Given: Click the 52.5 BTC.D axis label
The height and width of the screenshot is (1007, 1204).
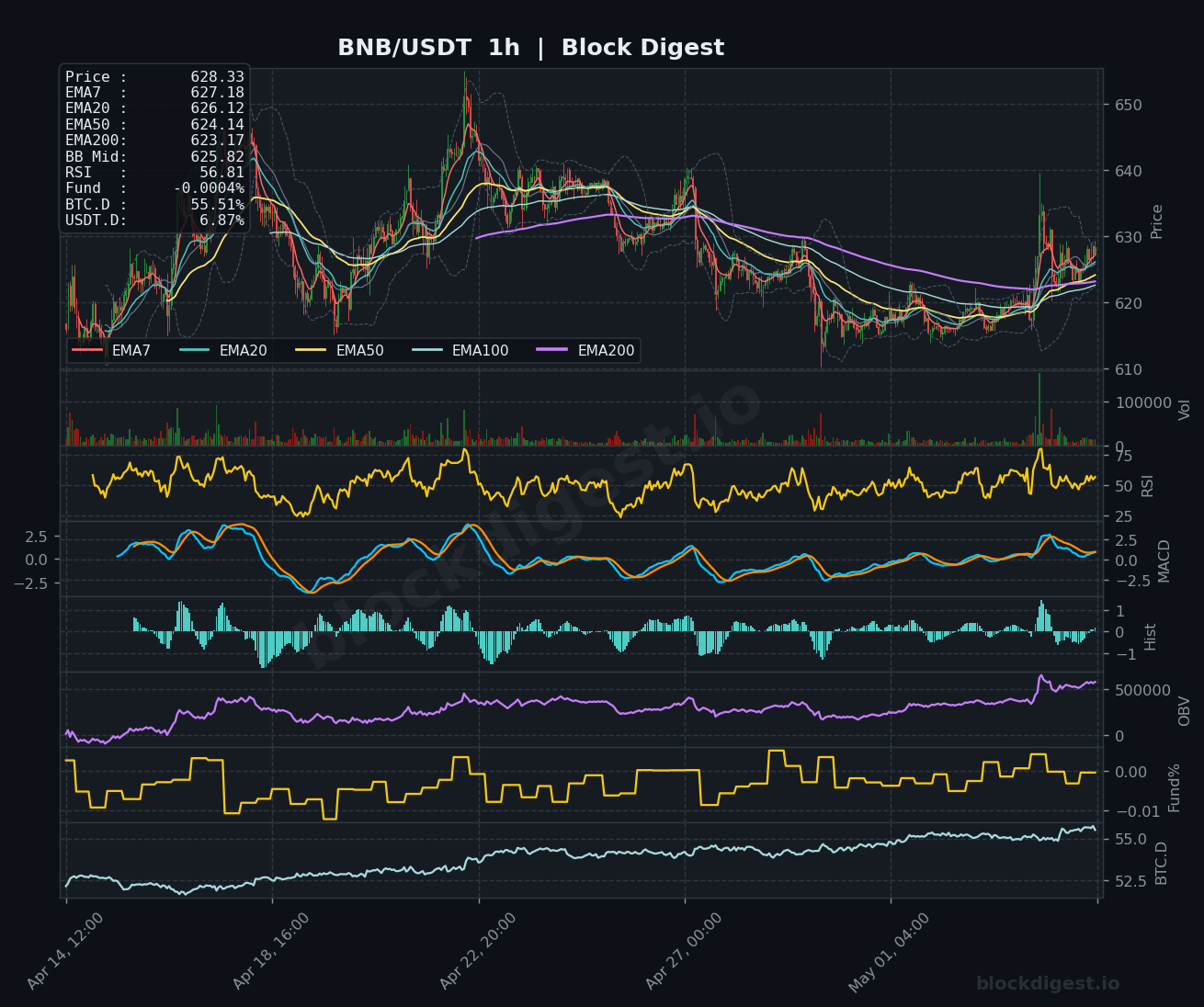Looking at the screenshot, I should pyautogui.click(x=1130, y=881).
